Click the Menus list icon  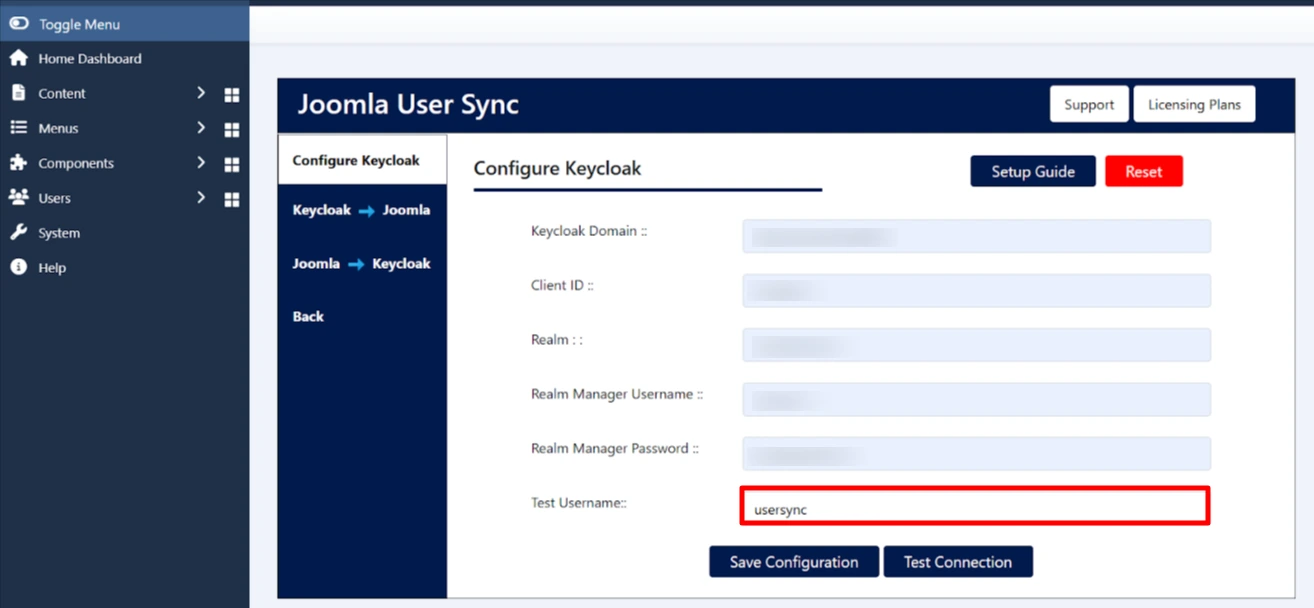pyautogui.click(x=18, y=128)
